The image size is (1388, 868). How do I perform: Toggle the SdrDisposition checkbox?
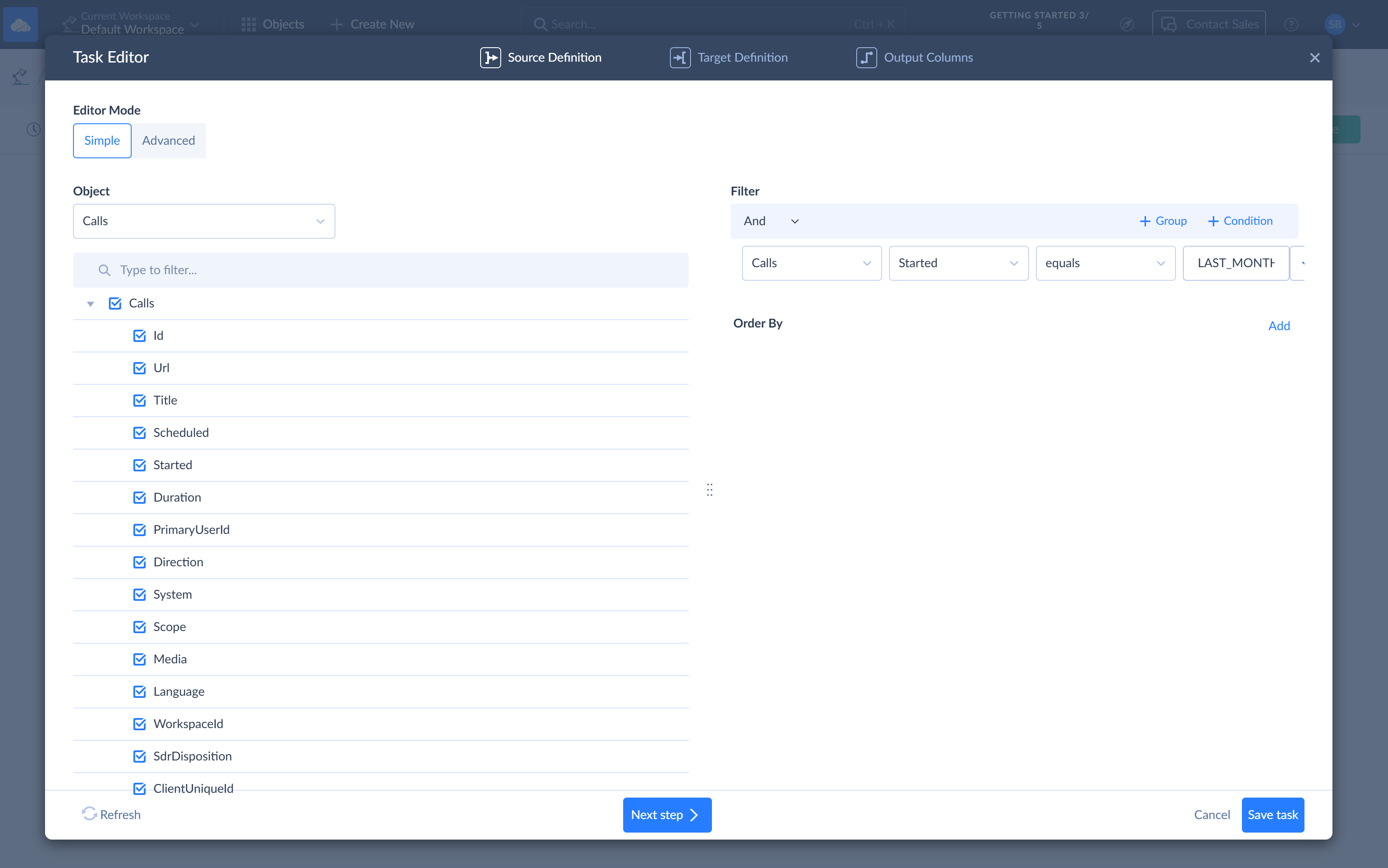click(x=139, y=756)
